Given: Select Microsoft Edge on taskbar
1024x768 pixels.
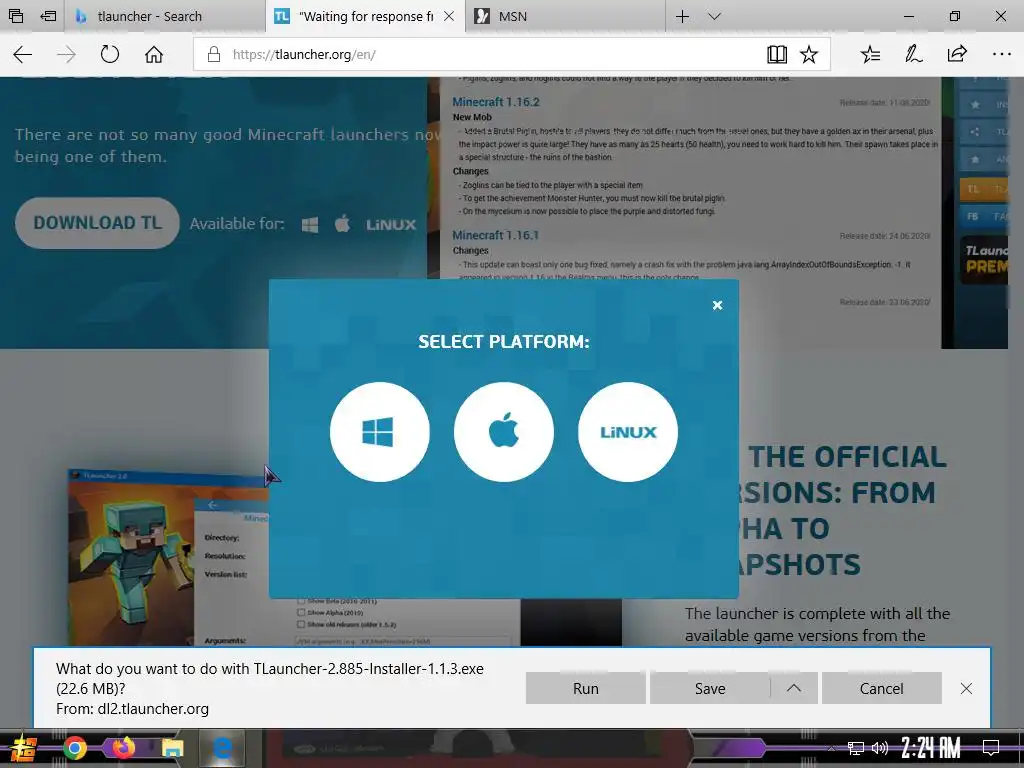Looking at the screenshot, I should pyautogui.click(x=222, y=748).
